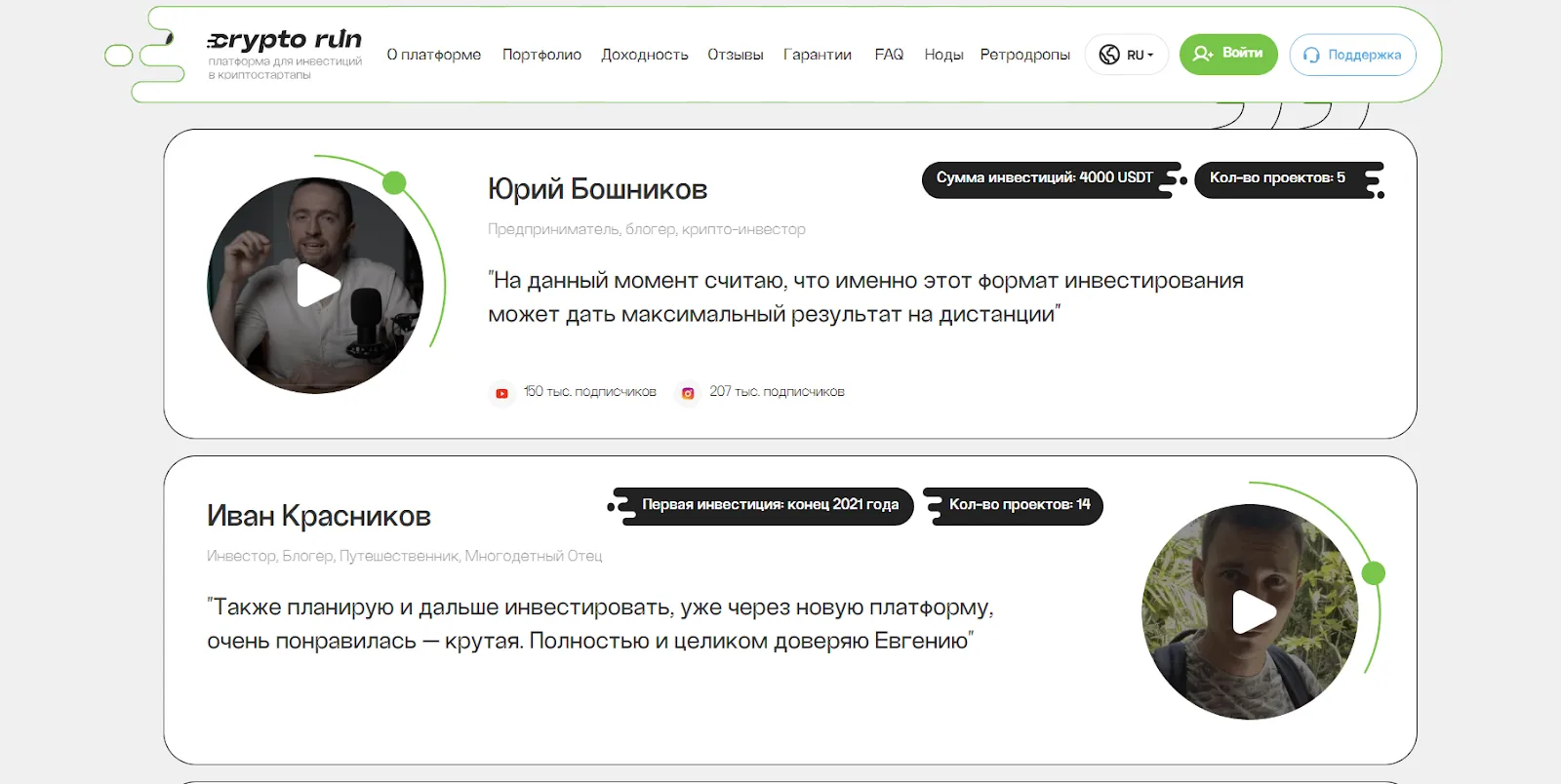Image resolution: width=1561 pixels, height=784 pixels.
Task: Click 'Предприниматель, блогер, крипто-инвестор' subtitle
Action: [x=647, y=229]
